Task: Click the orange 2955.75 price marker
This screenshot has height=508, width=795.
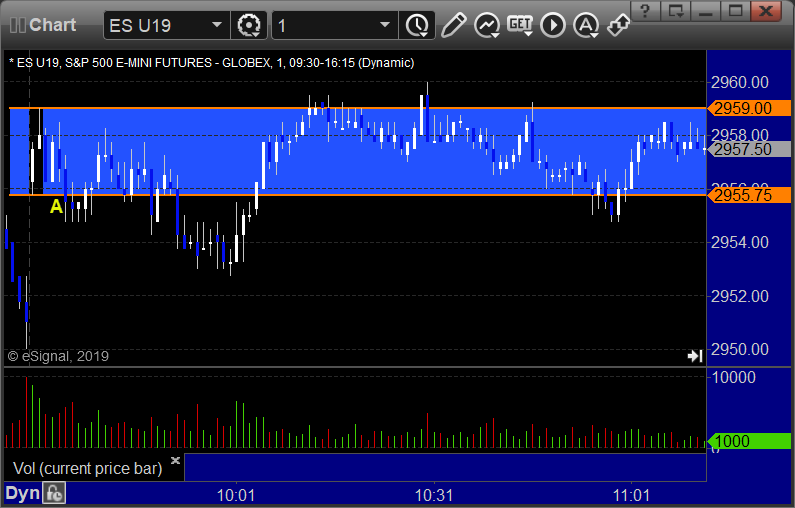Action: coord(749,195)
